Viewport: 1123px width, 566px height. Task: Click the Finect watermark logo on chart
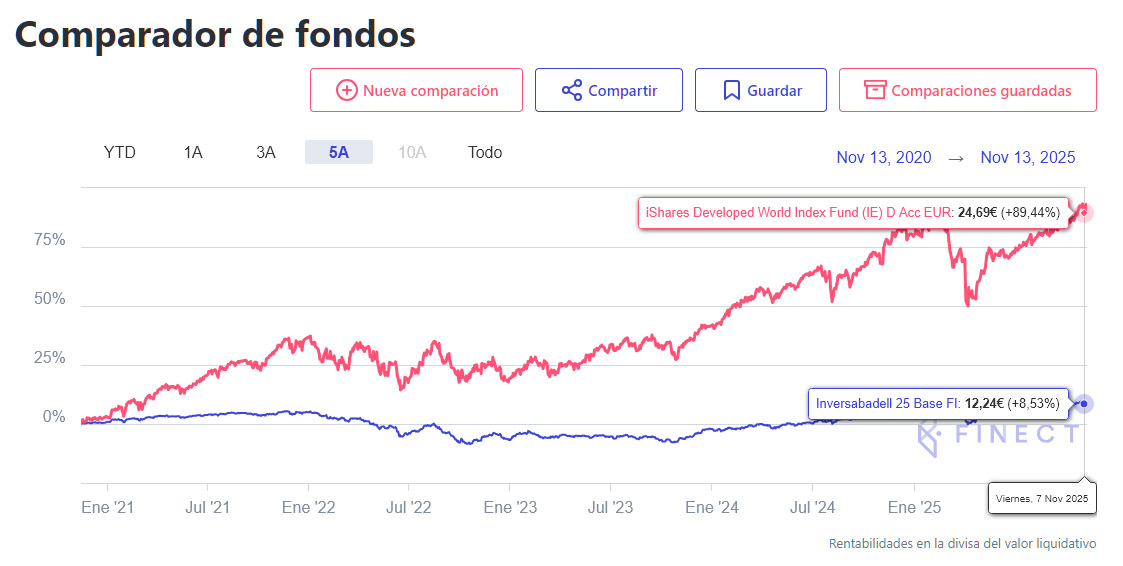tap(999, 436)
